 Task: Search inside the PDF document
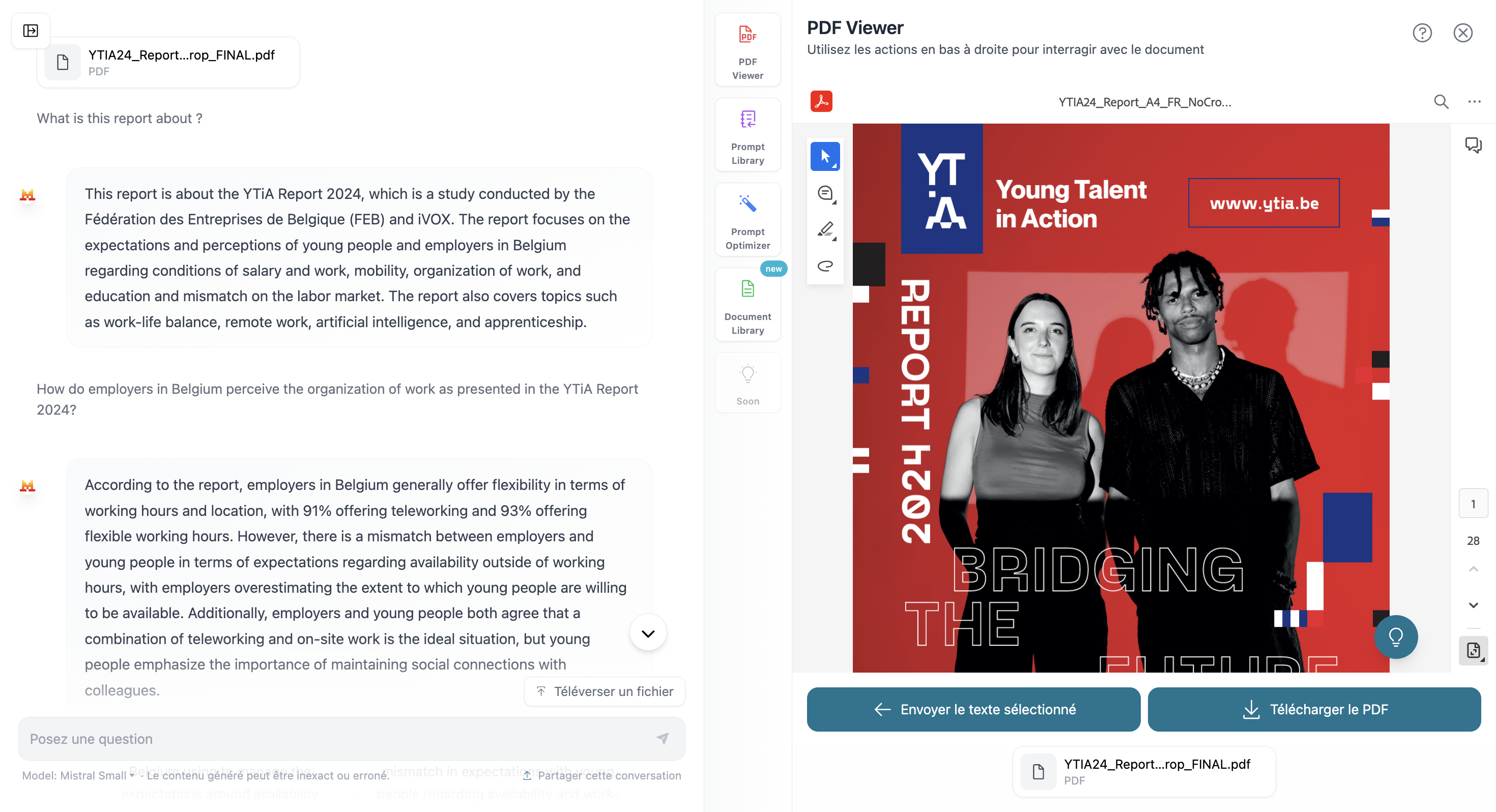[x=1441, y=102]
